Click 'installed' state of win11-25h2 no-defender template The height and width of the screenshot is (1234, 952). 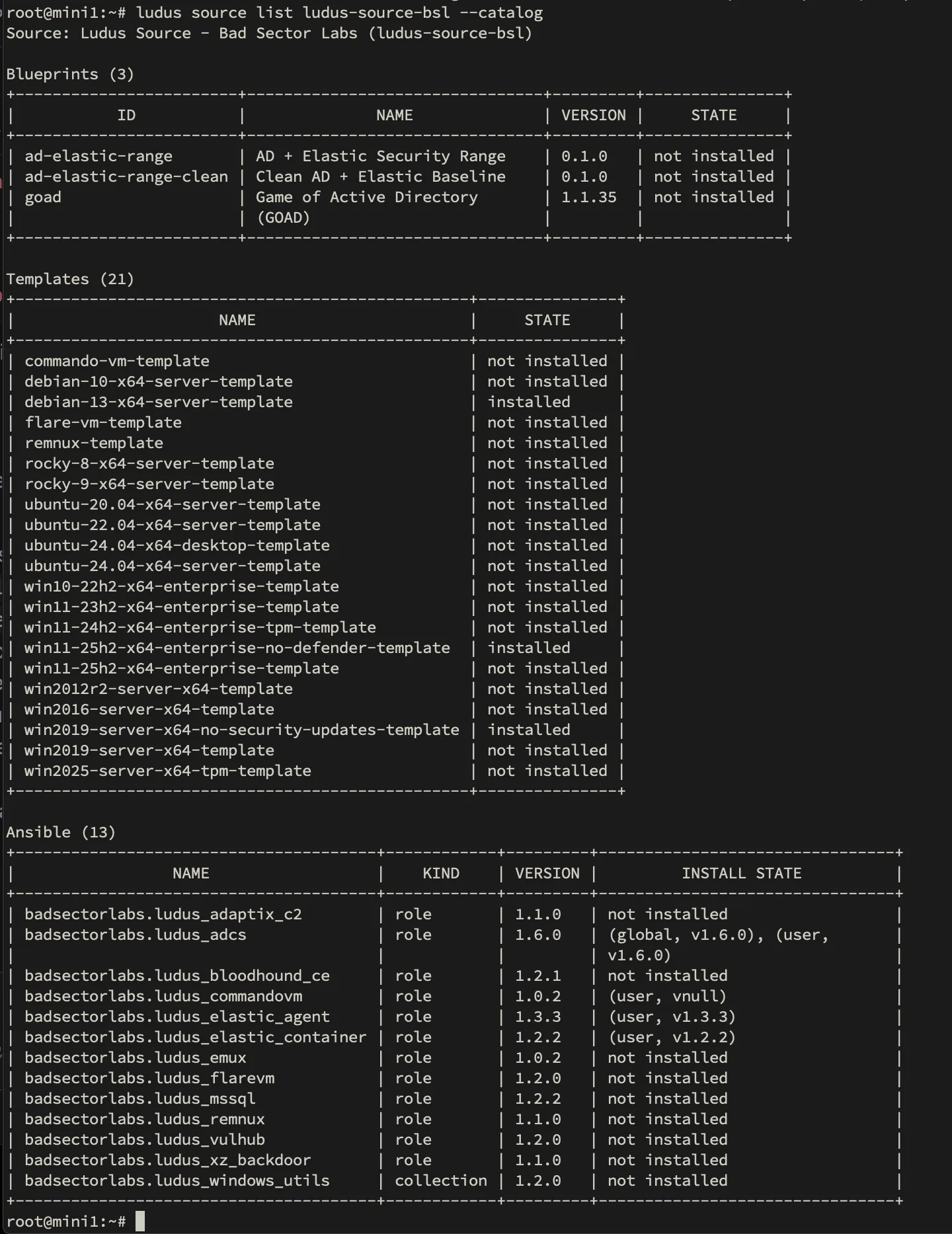pos(529,648)
